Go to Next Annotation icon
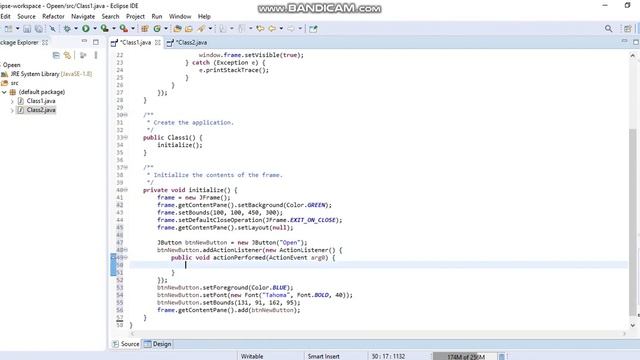 223,29
